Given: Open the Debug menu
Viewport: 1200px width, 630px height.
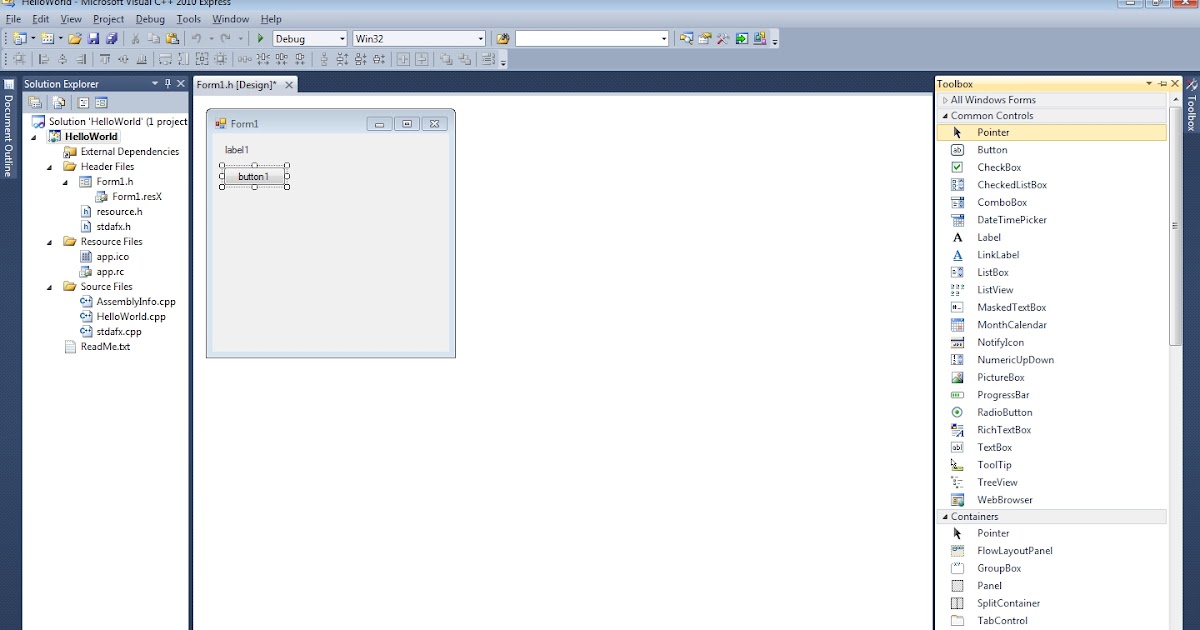Looking at the screenshot, I should (x=150, y=19).
